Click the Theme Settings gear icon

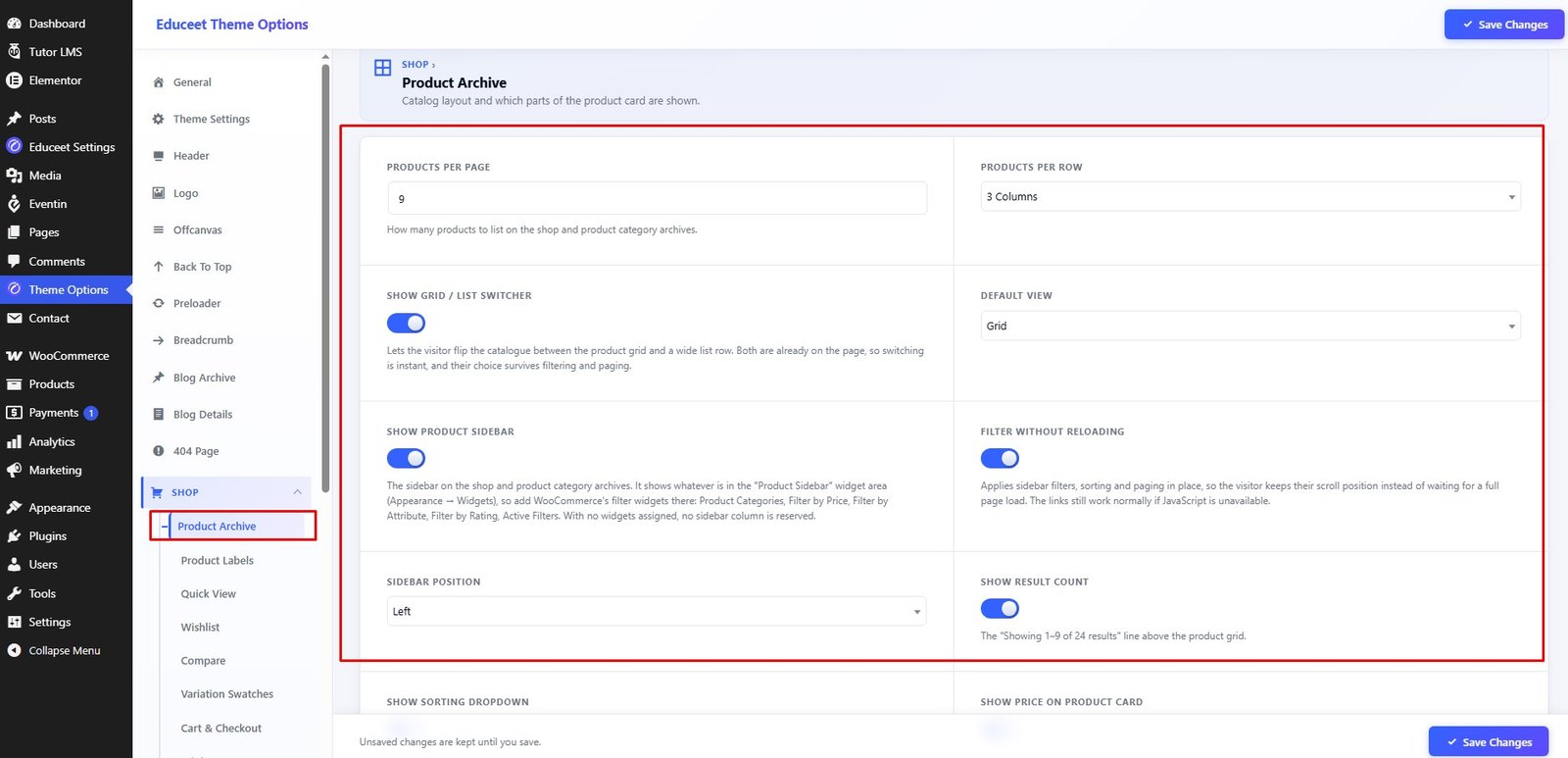[158, 119]
